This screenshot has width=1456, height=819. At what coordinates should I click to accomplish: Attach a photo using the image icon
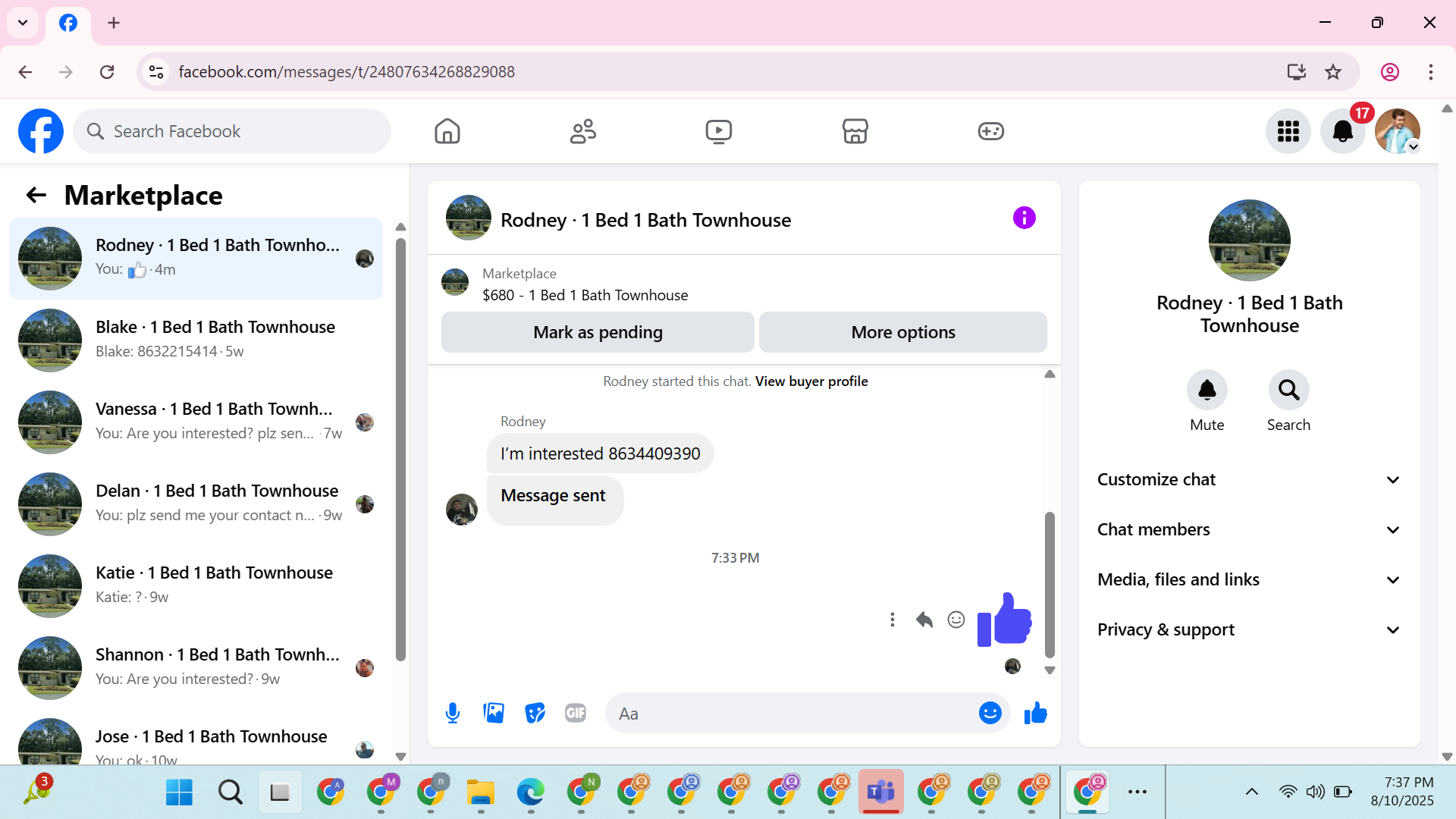494,714
